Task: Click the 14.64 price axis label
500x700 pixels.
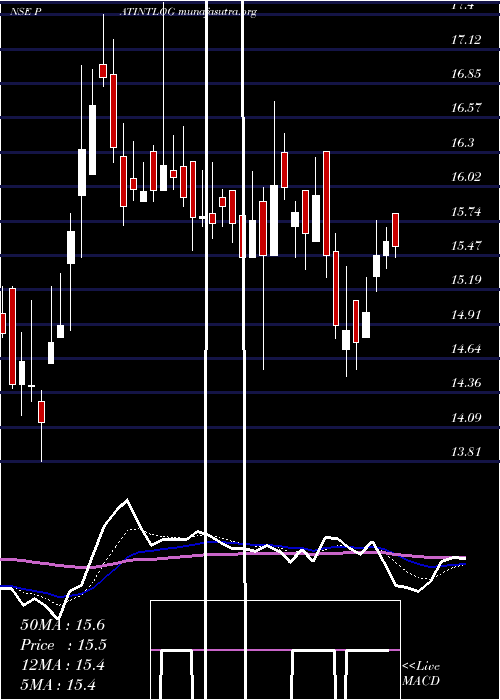Action: pos(466,349)
